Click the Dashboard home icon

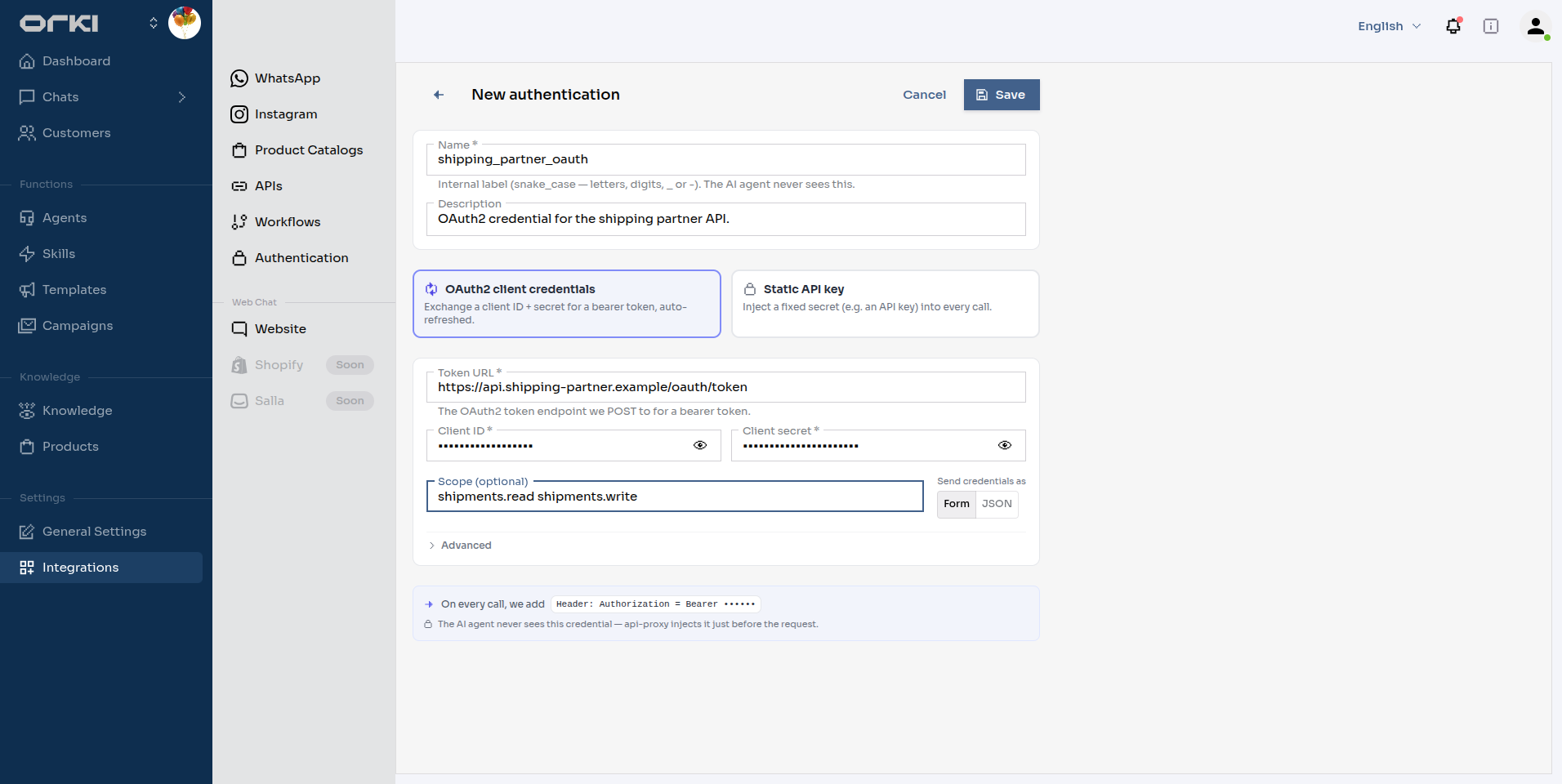pyautogui.click(x=27, y=61)
